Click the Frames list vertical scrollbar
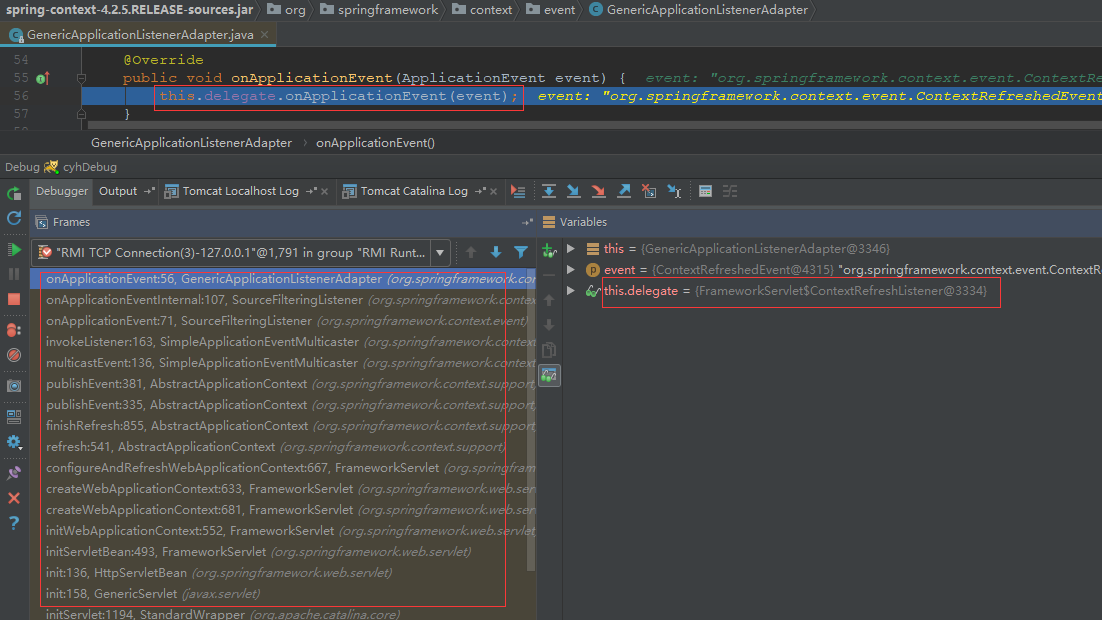 (x=531, y=422)
